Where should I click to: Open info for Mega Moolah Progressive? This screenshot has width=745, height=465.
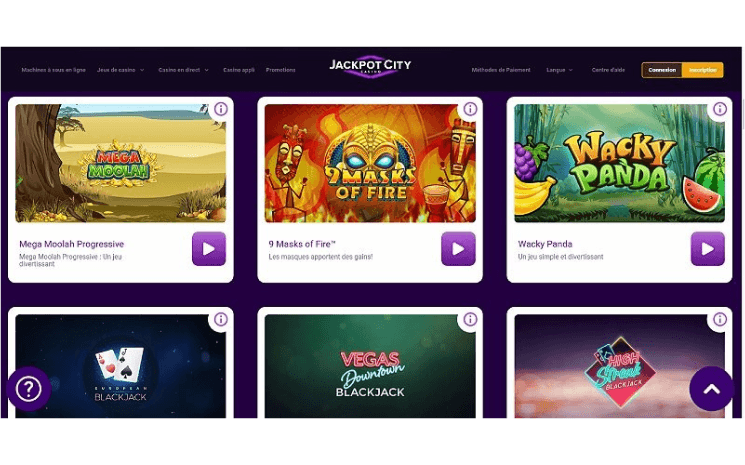click(x=220, y=109)
